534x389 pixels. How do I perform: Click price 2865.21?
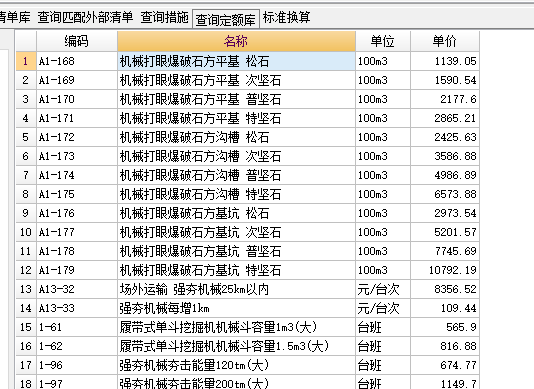coord(445,119)
